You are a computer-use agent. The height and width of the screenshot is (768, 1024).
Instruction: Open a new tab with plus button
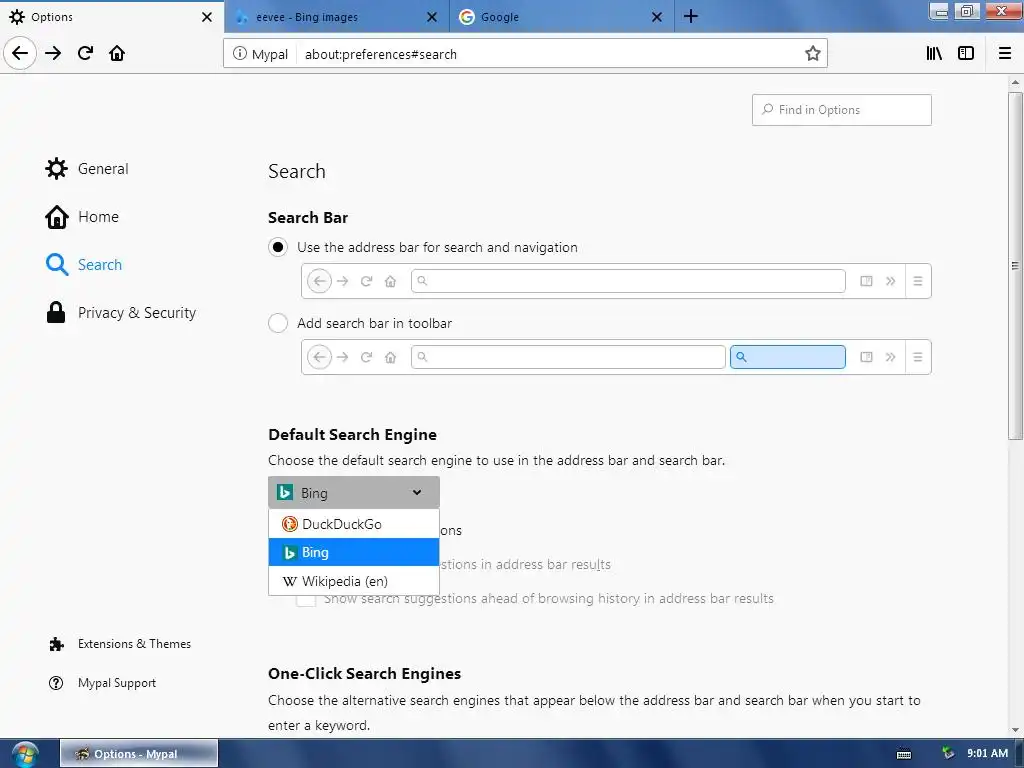pos(691,16)
